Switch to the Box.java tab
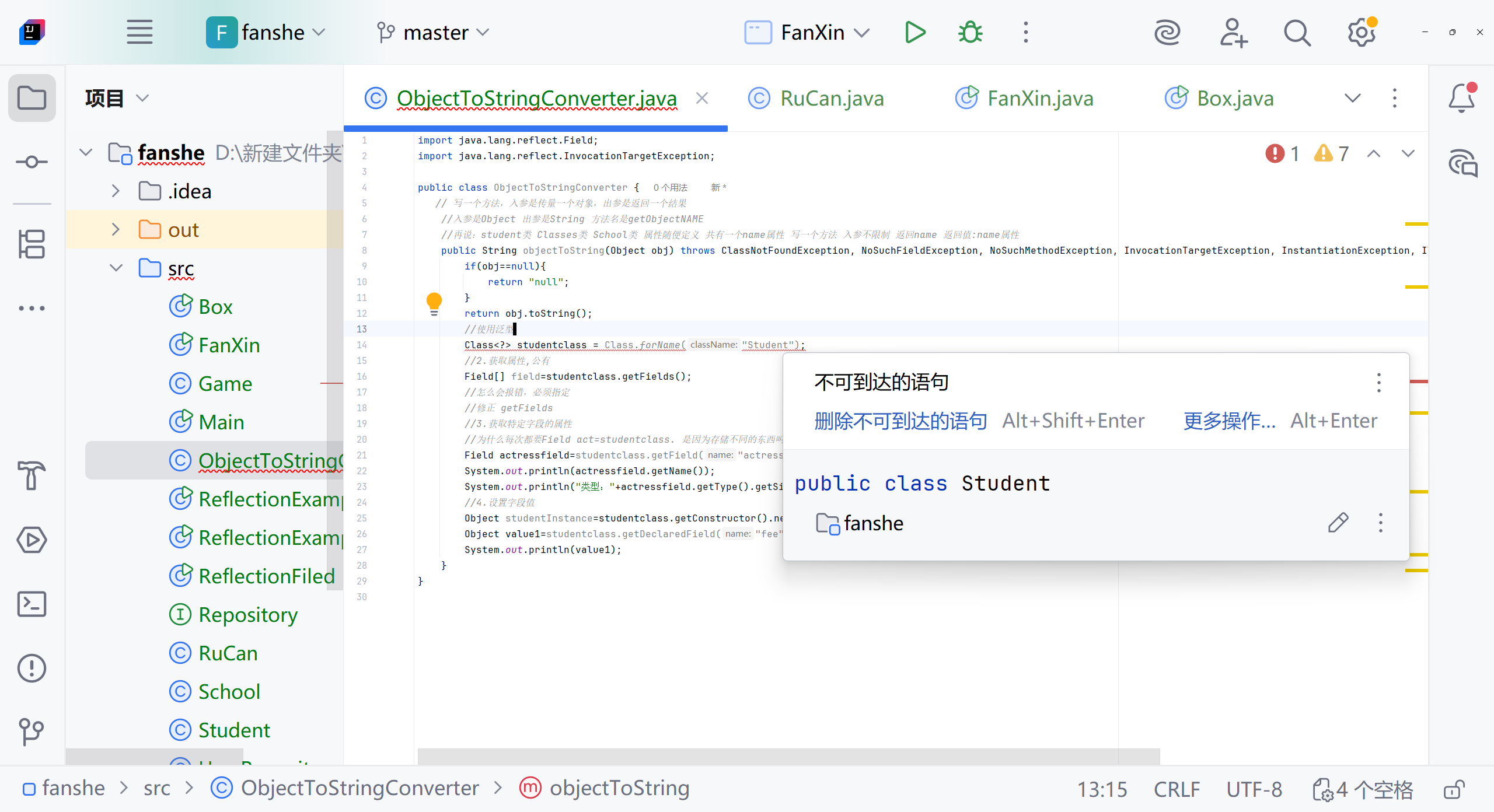Image resolution: width=1494 pixels, height=812 pixels. pyautogui.click(x=1234, y=98)
